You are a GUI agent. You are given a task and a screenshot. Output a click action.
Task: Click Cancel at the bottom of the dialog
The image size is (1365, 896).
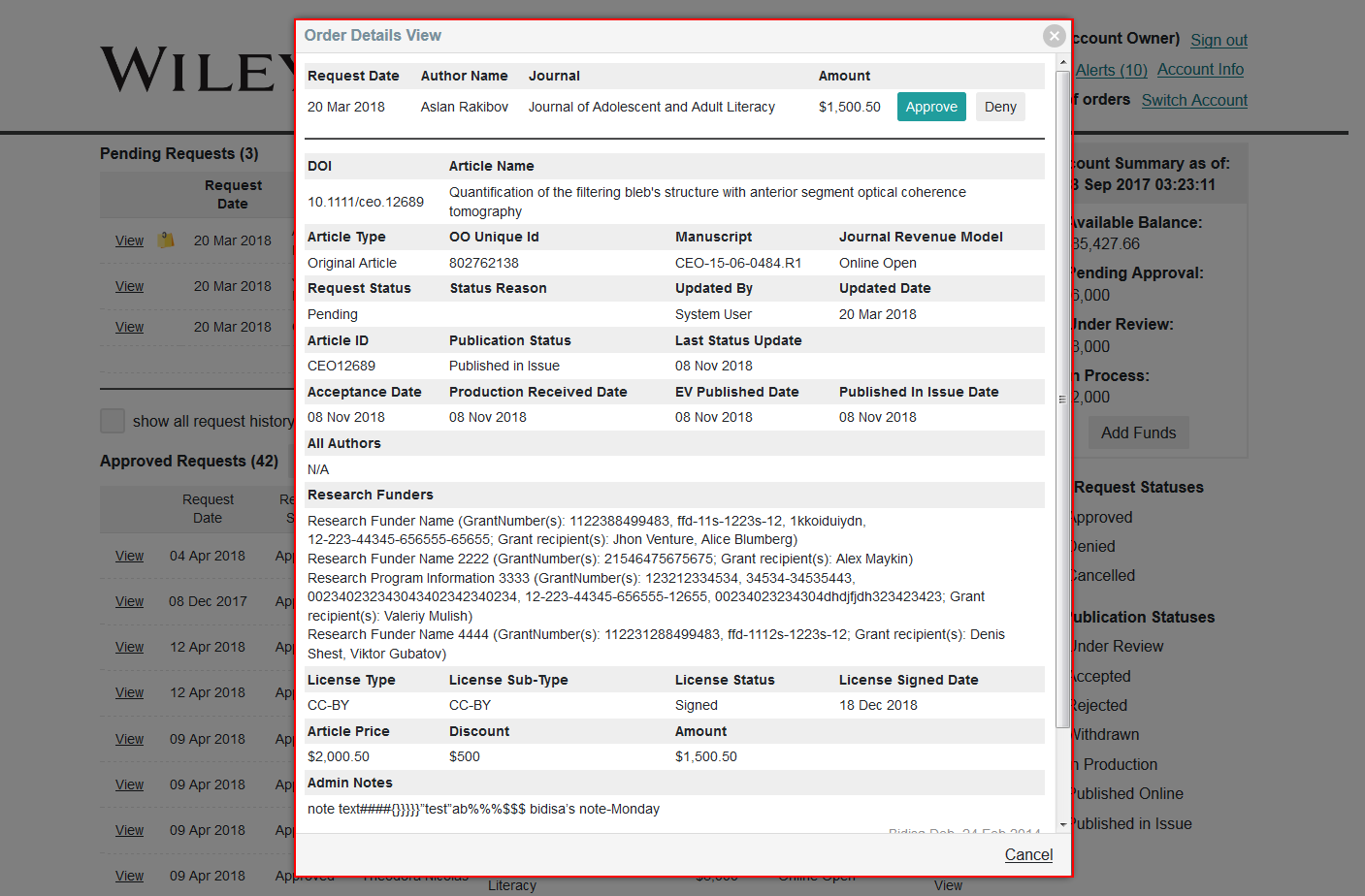pos(1028,854)
